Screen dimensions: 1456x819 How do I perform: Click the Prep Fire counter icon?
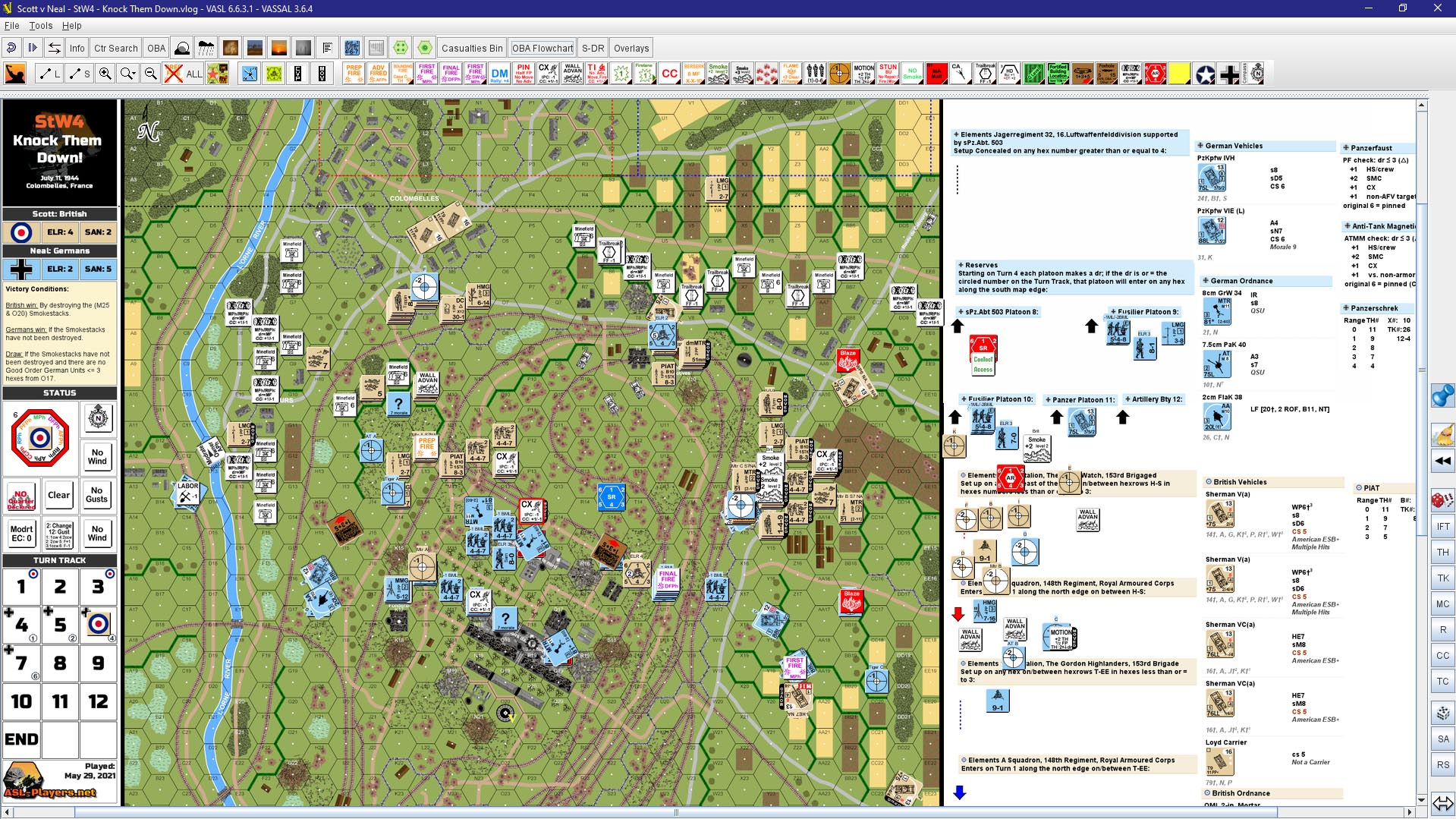pyautogui.click(x=354, y=74)
